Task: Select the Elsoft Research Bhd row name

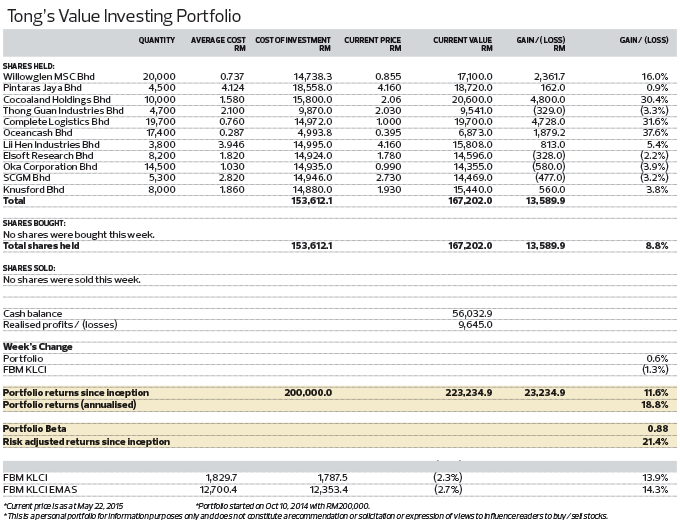Action: [x=48, y=156]
